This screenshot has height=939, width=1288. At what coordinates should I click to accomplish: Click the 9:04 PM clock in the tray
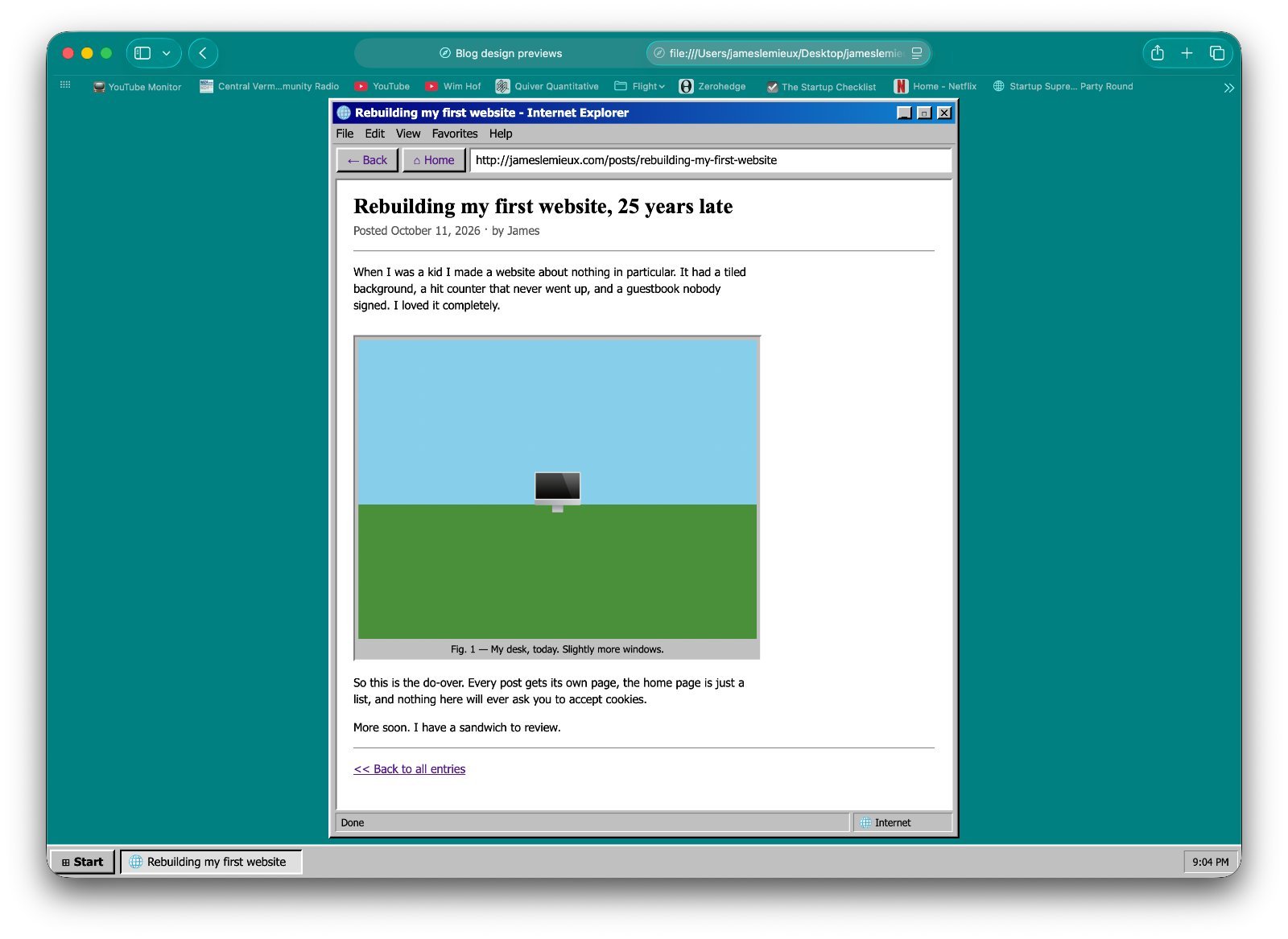click(1210, 862)
